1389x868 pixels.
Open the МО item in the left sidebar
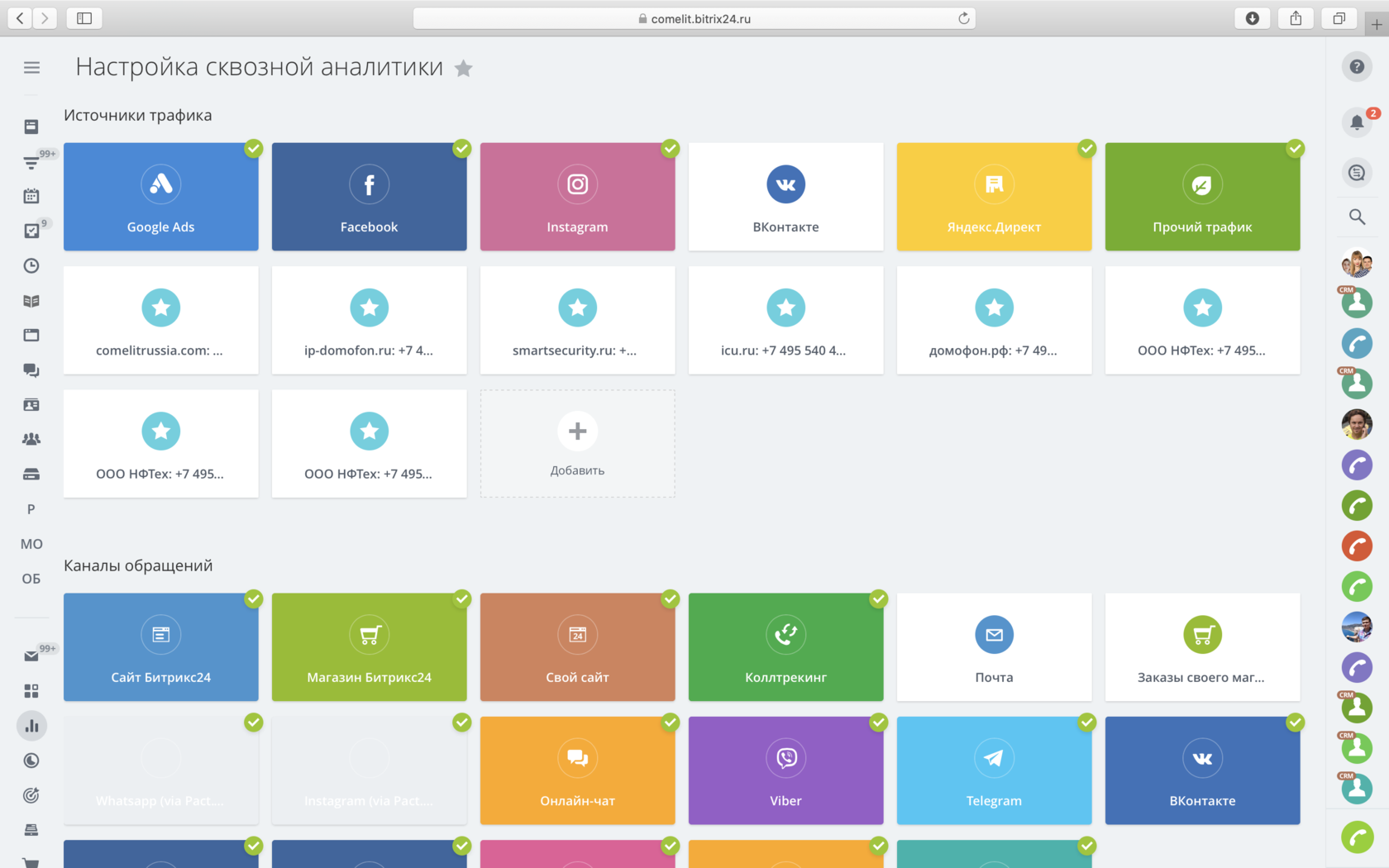pyautogui.click(x=31, y=544)
